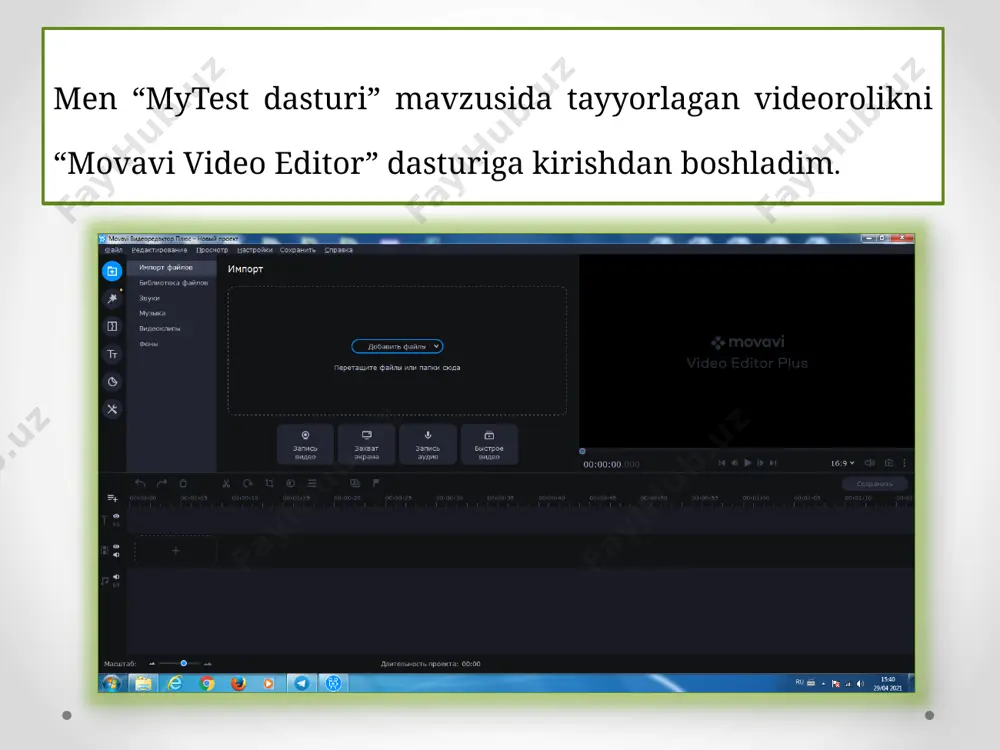Click the zoom-out icon beside 'Масштаб' slider
The height and width of the screenshot is (750, 1000).
pyautogui.click(x=152, y=664)
